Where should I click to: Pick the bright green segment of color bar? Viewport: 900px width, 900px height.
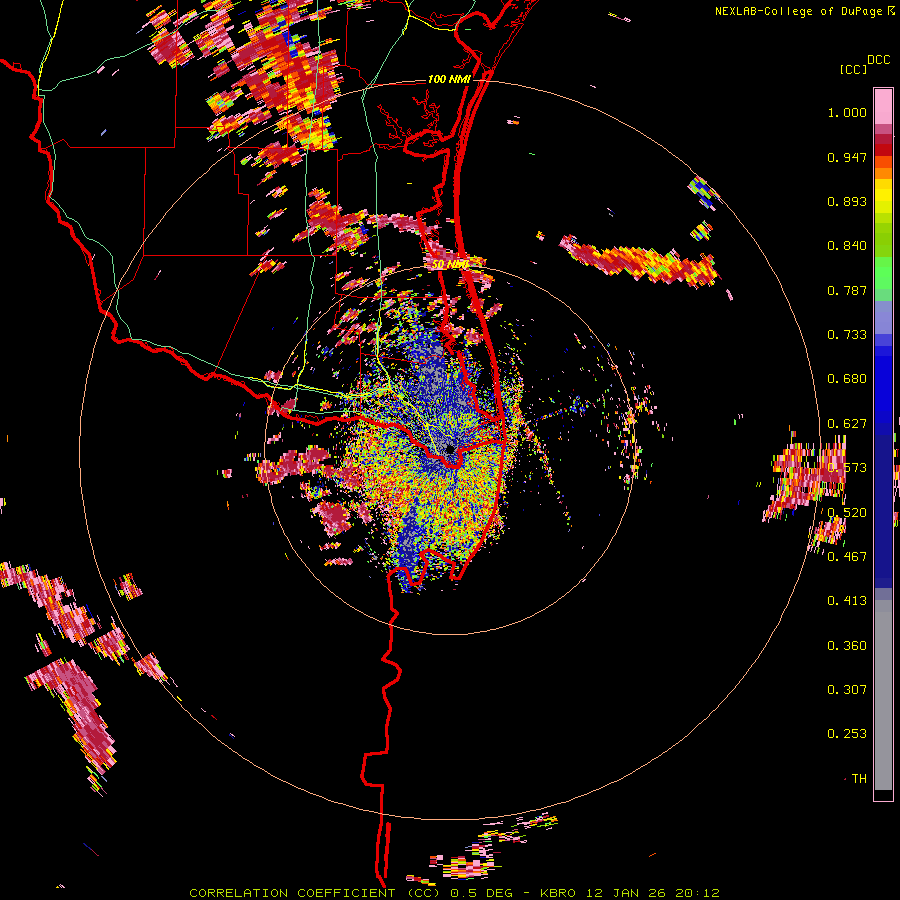pyautogui.click(x=883, y=273)
